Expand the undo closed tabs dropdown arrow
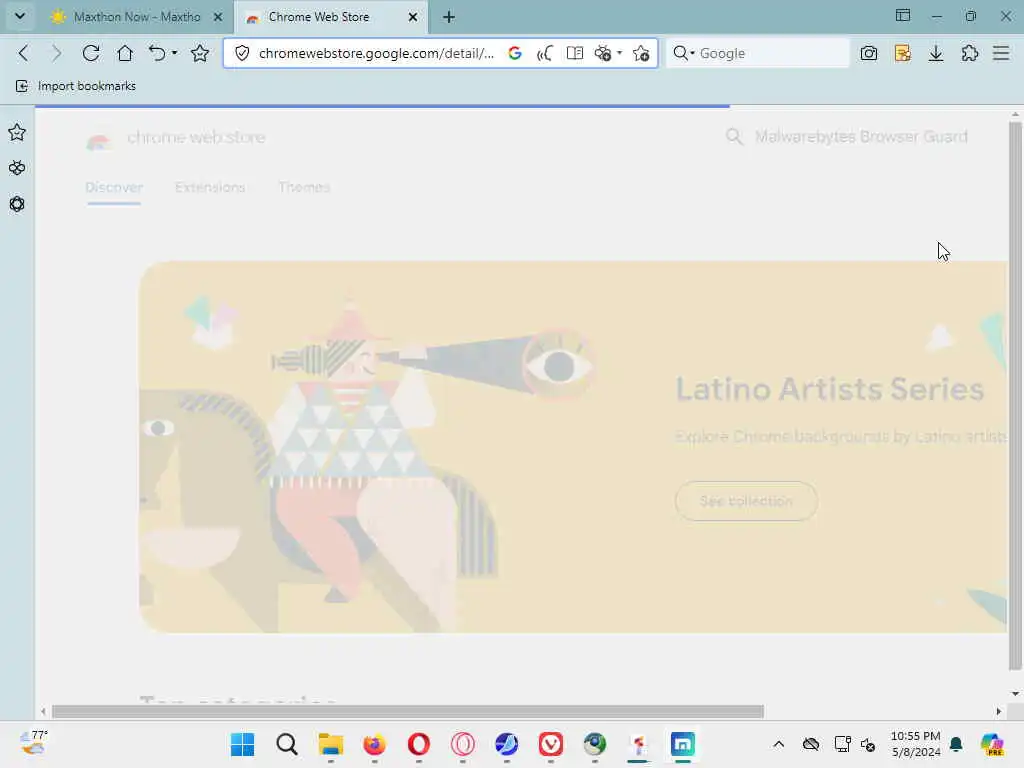This screenshot has height=768, width=1024. click(x=174, y=53)
